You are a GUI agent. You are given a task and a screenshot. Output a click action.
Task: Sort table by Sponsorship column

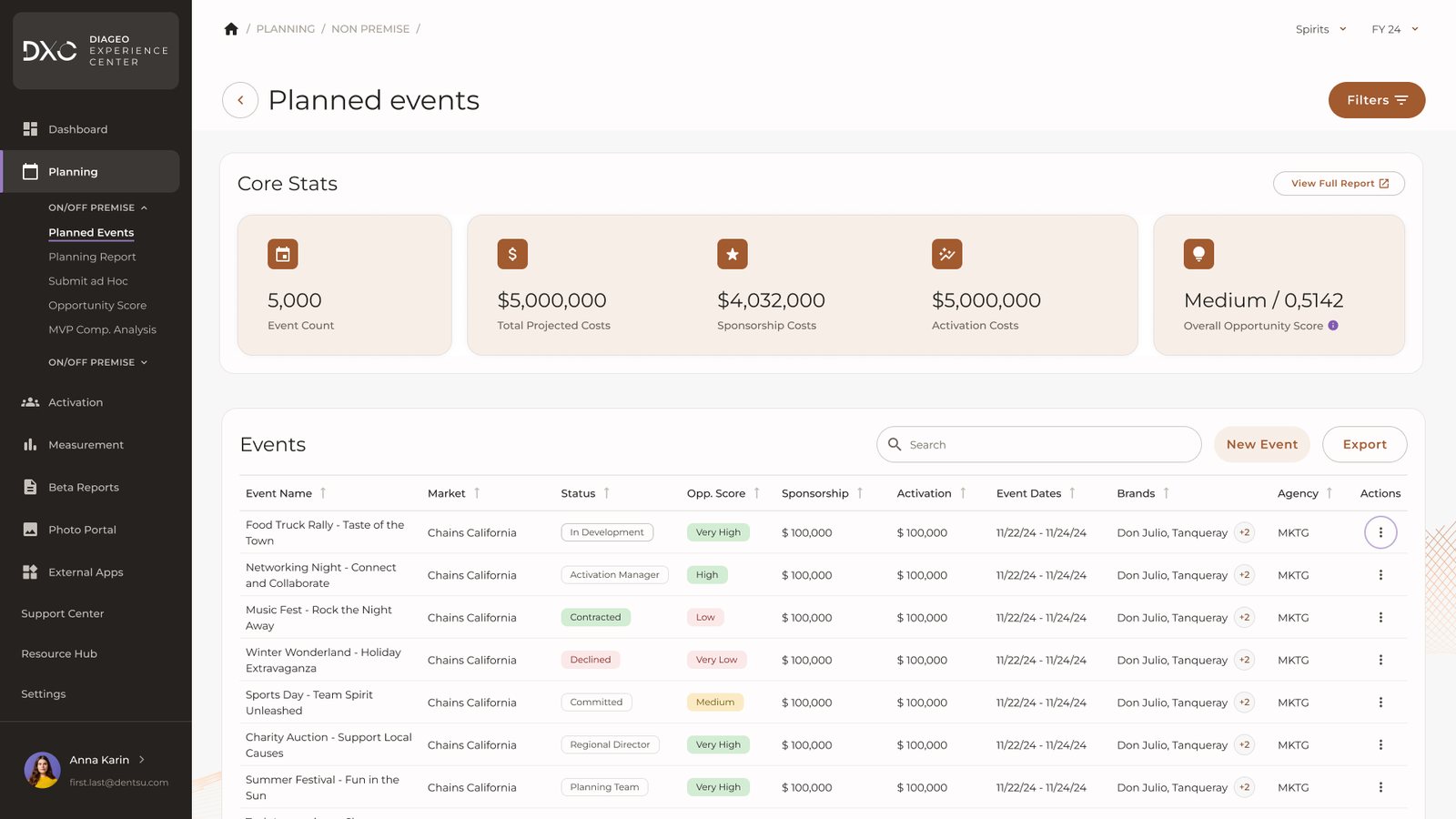(860, 493)
